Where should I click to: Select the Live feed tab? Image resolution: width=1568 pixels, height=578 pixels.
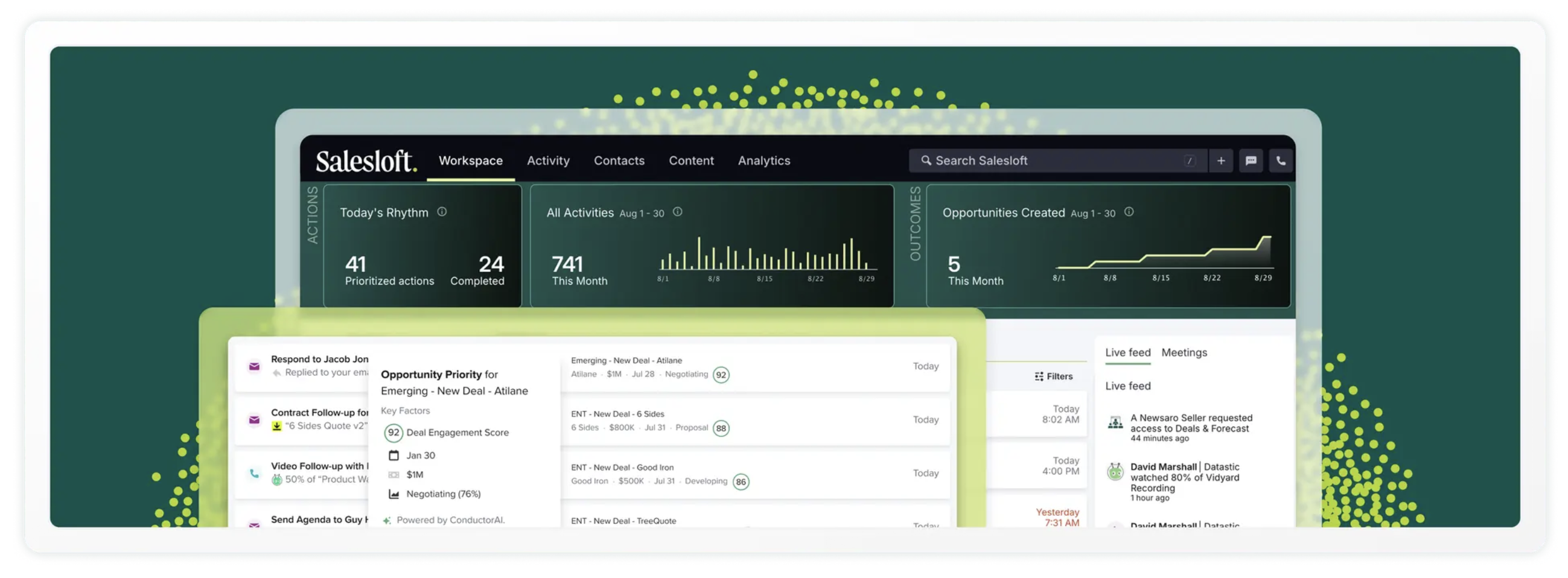tap(1127, 353)
